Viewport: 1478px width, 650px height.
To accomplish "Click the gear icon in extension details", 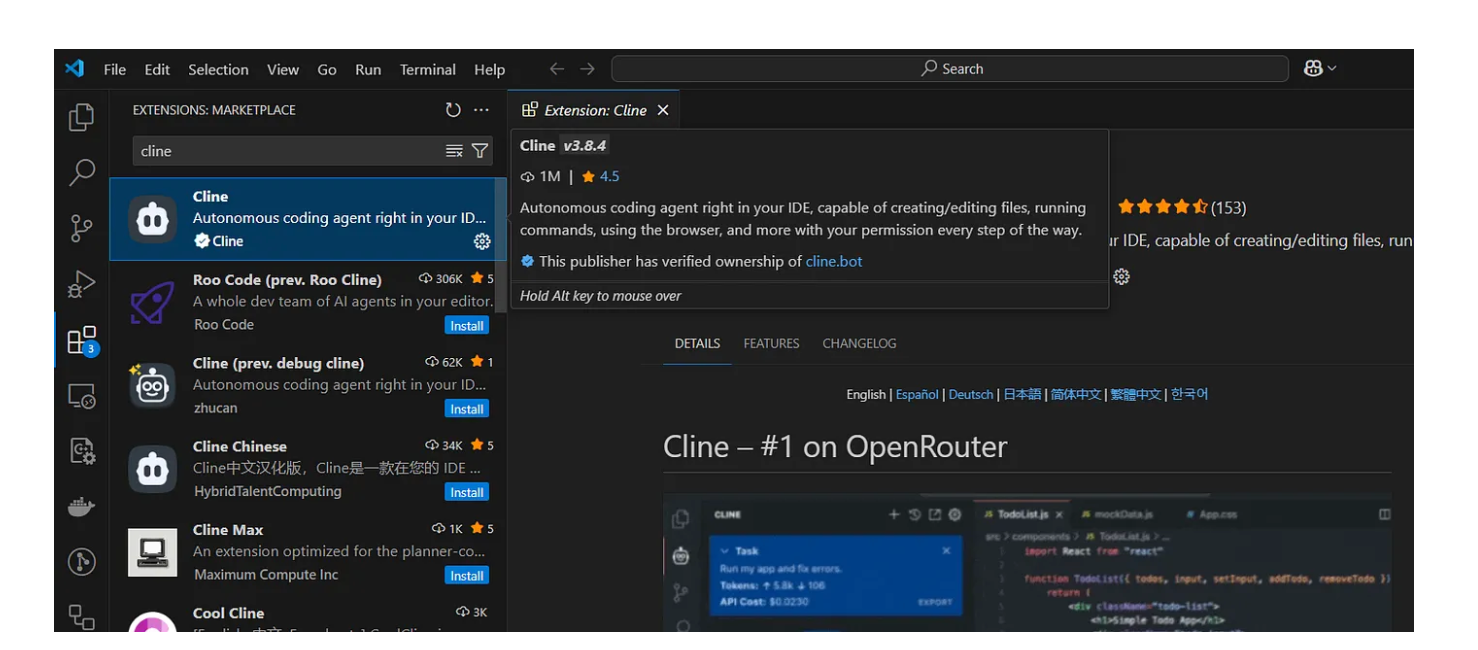I will (x=1122, y=277).
